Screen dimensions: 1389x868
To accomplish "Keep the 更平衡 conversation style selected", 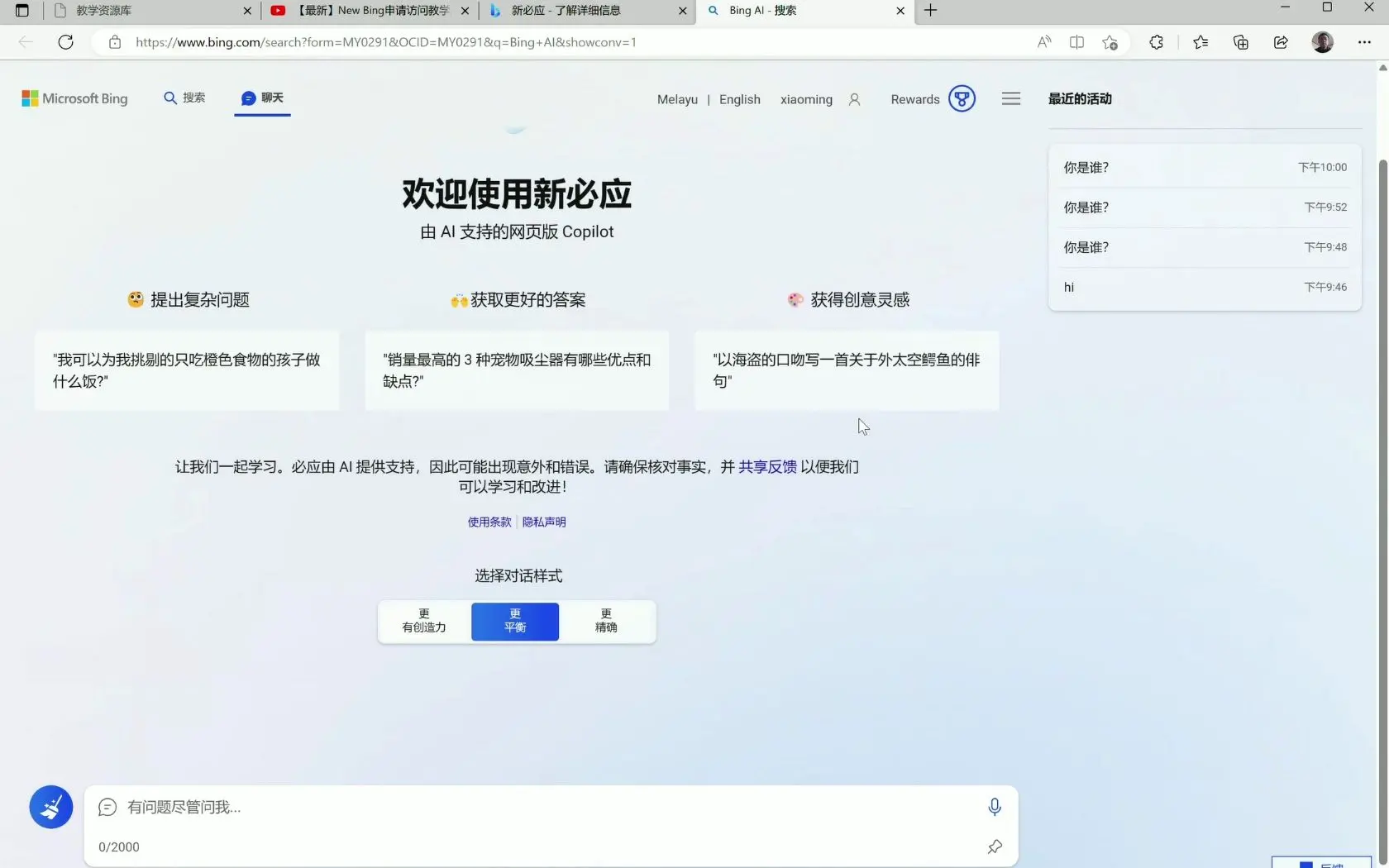I will coord(514,621).
